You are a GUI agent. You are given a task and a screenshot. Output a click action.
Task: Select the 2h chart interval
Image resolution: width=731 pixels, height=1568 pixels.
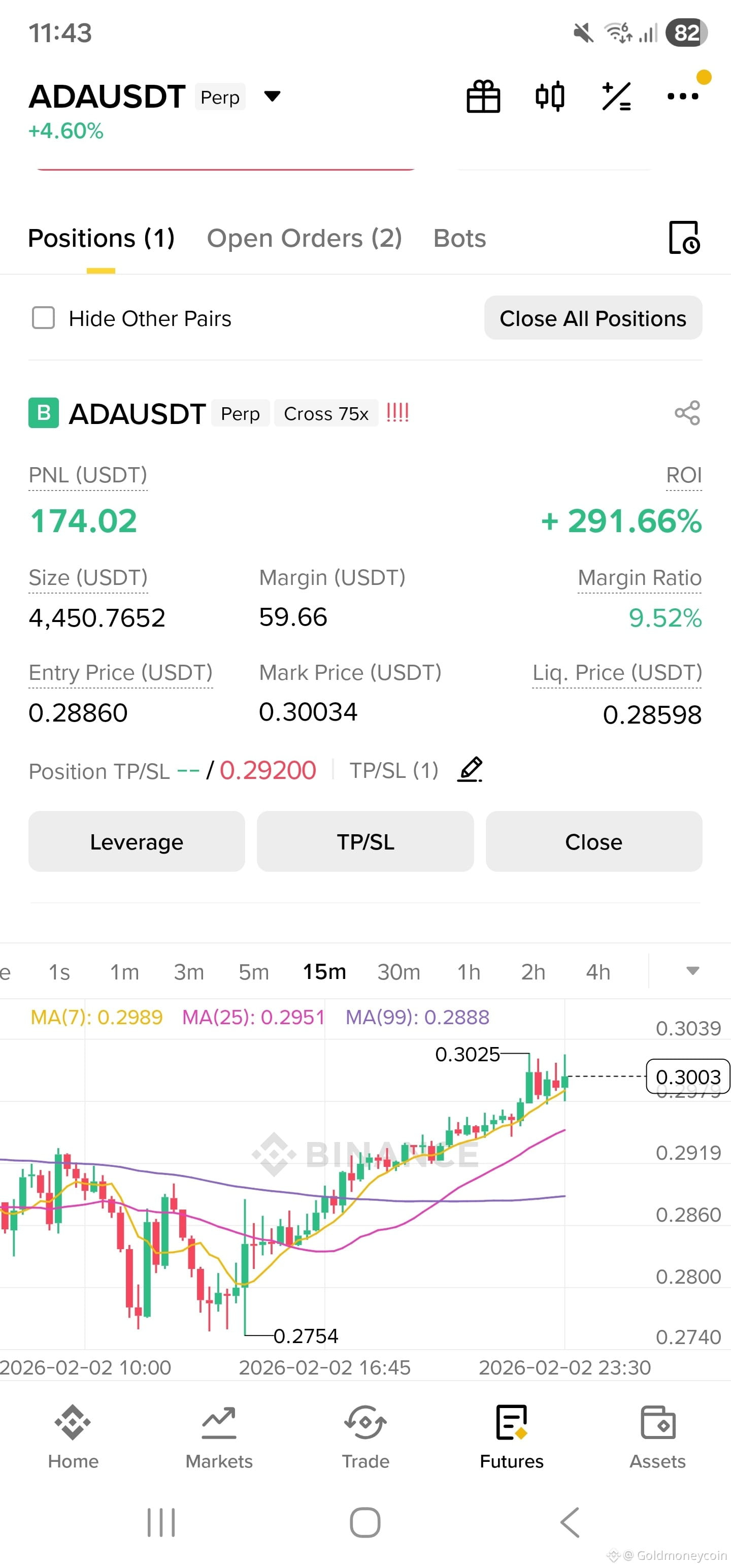pyautogui.click(x=533, y=972)
